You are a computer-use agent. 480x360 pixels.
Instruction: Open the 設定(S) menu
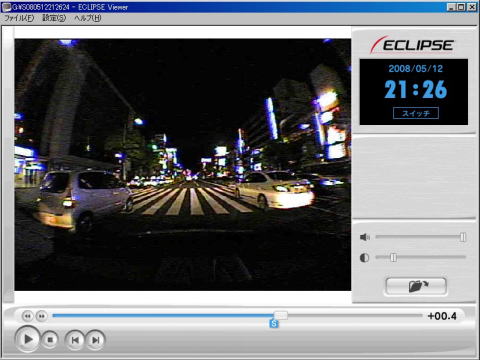coord(54,18)
